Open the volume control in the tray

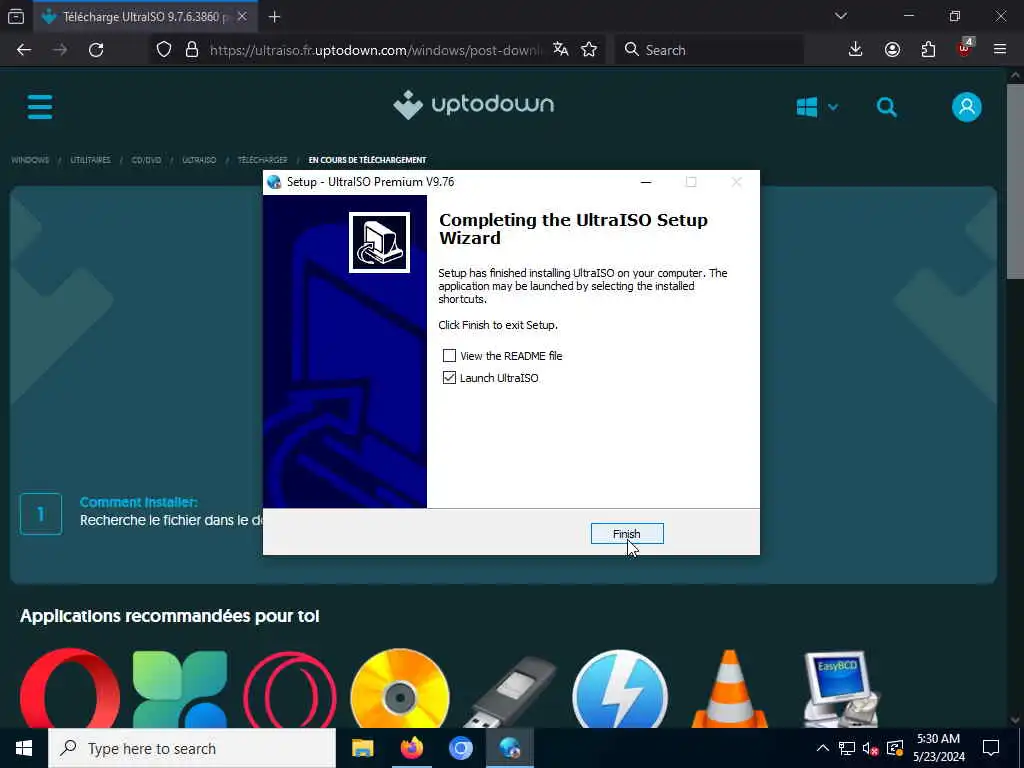tap(870, 748)
